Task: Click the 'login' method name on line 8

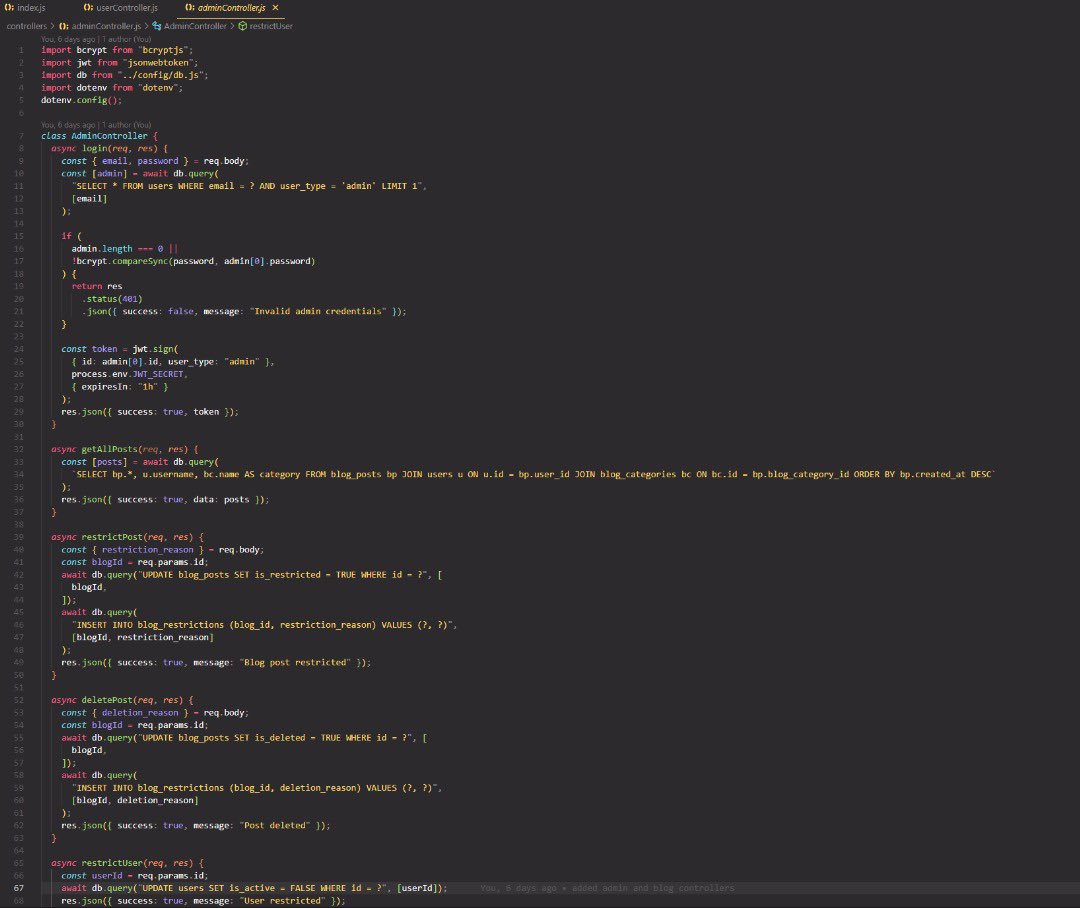Action: pos(94,148)
